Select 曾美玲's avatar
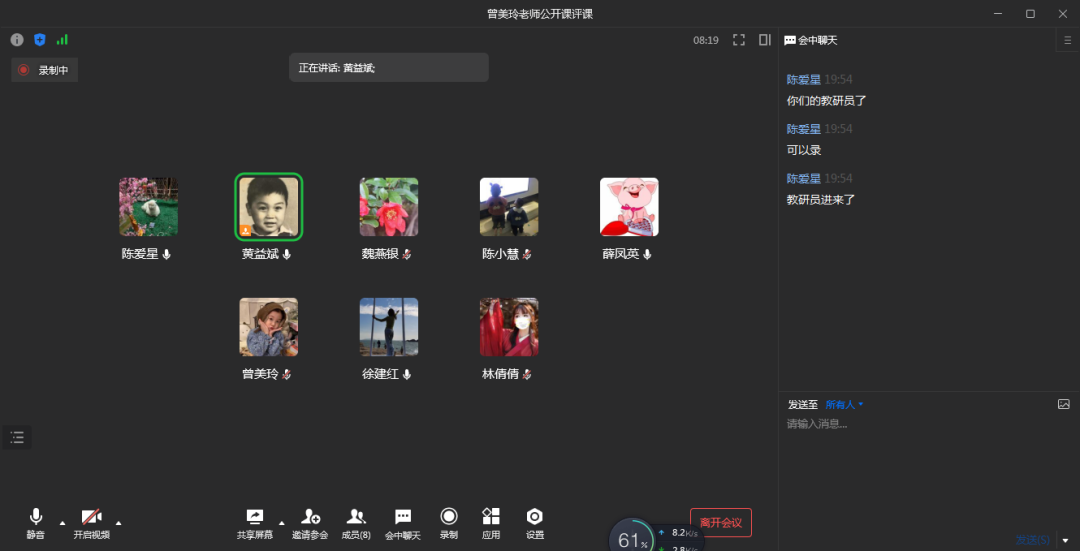The height and width of the screenshot is (551, 1080). [x=269, y=326]
